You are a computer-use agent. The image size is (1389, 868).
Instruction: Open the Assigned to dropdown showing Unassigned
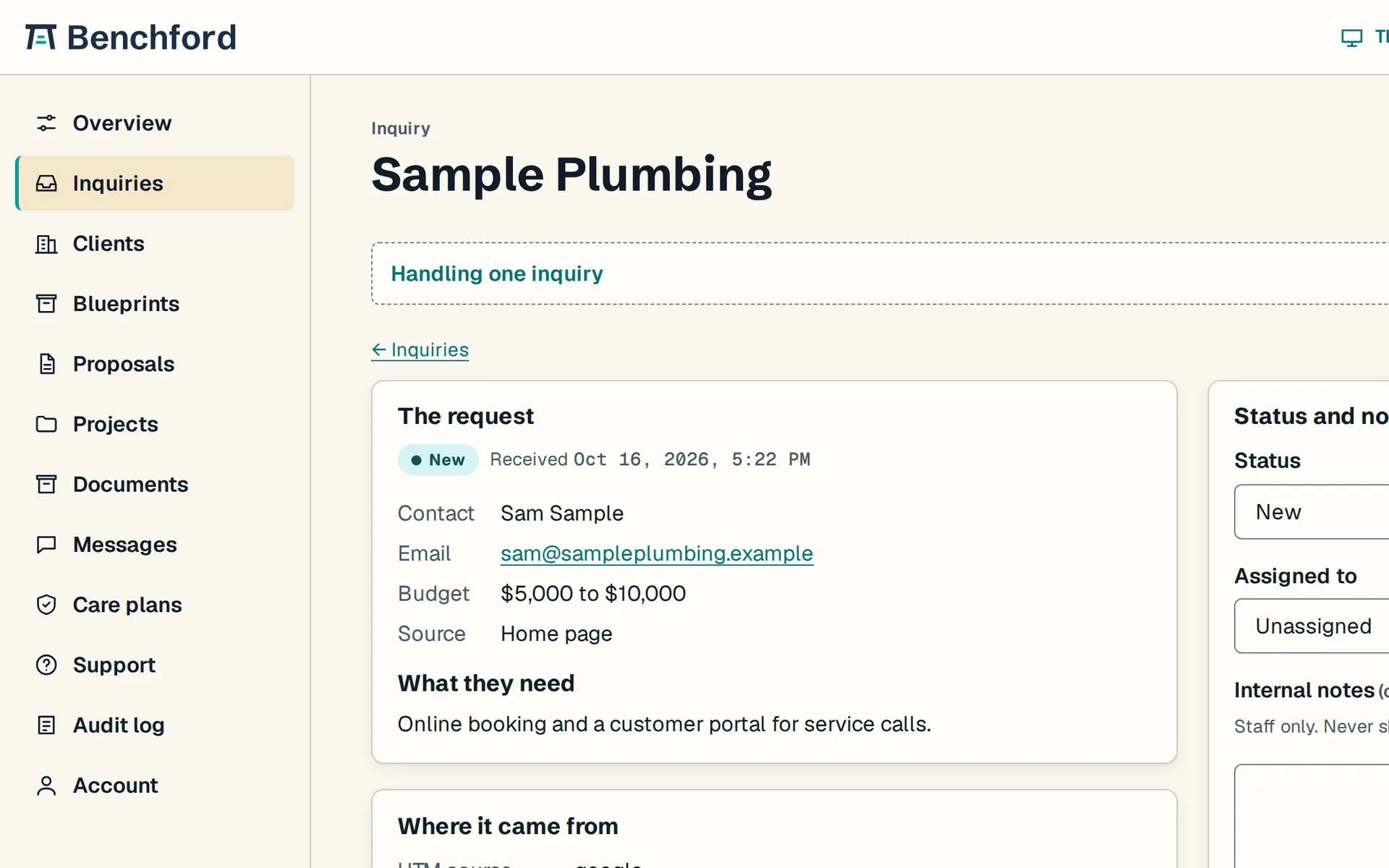[x=1312, y=626]
